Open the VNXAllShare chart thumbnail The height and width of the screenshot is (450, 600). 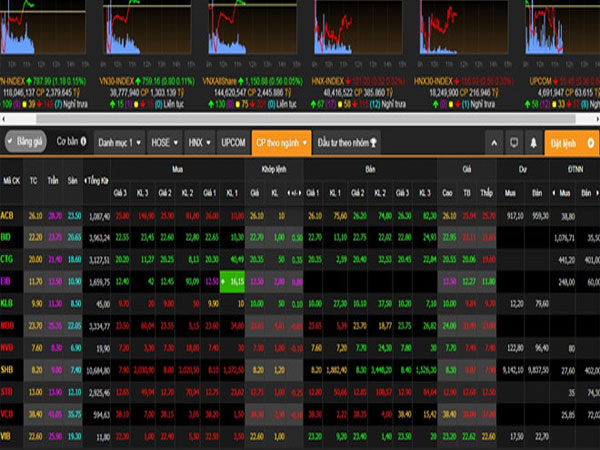[x=253, y=27]
